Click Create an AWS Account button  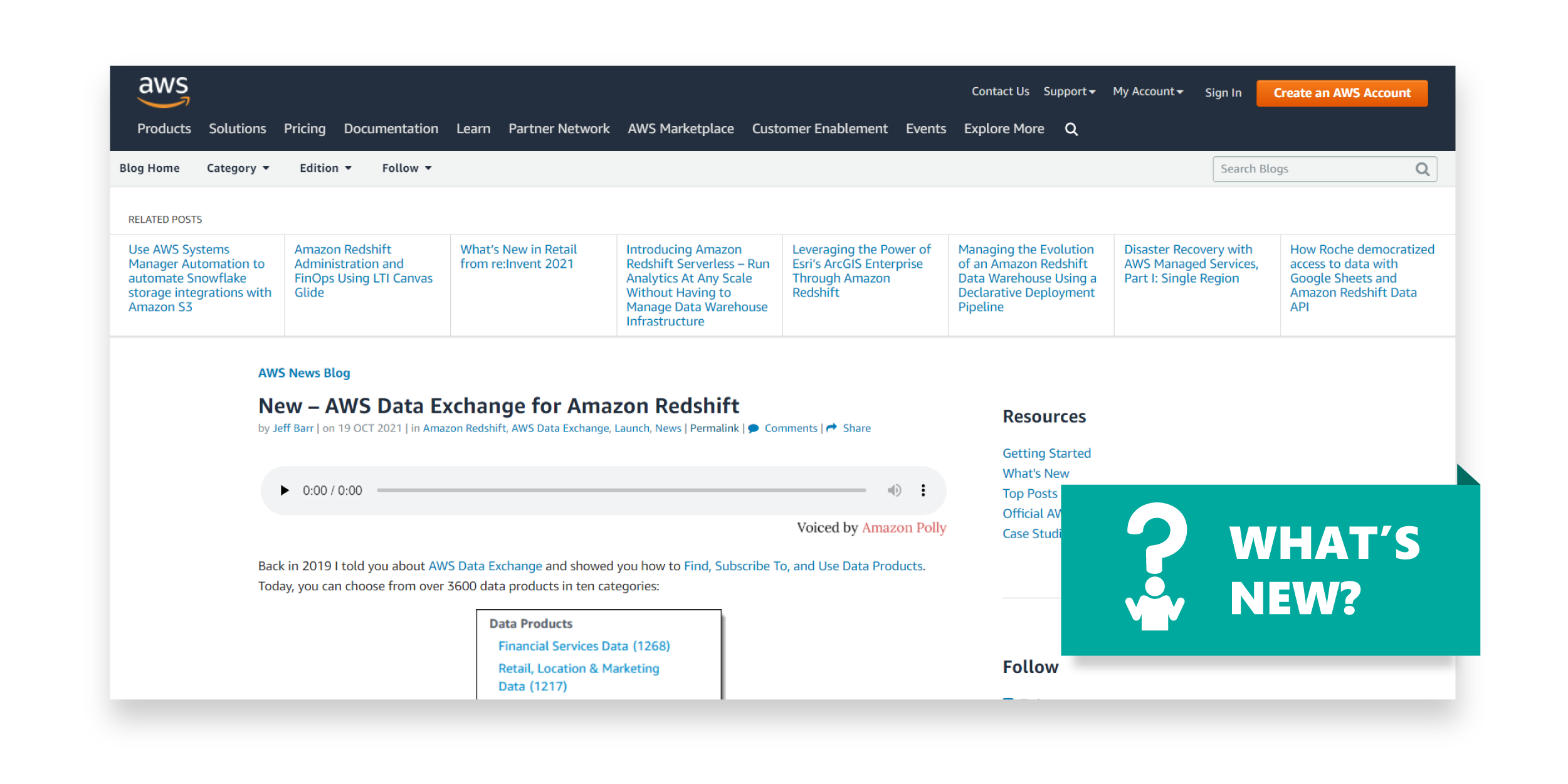click(x=1342, y=93)
